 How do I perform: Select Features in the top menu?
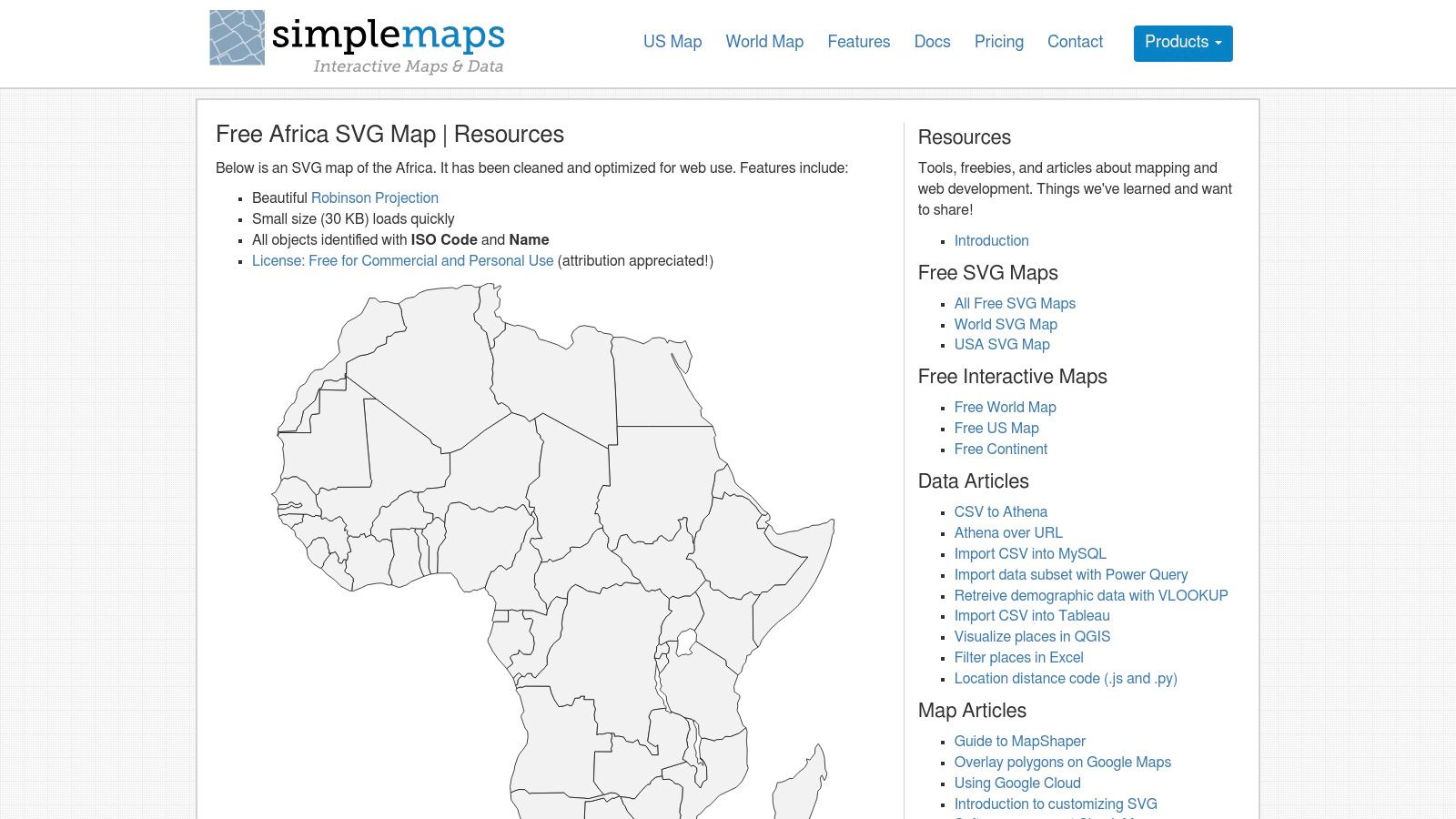(859, 42)
